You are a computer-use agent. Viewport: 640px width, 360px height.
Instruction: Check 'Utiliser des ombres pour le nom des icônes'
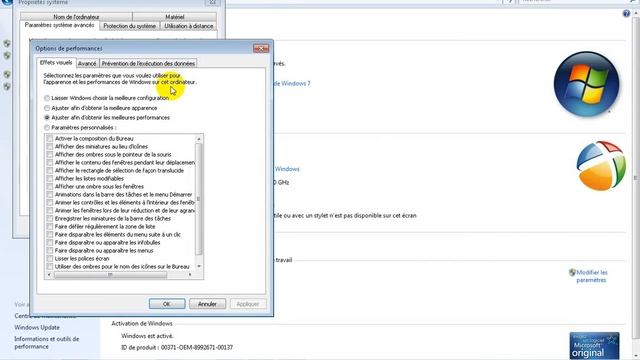click(x=50, y=267)
